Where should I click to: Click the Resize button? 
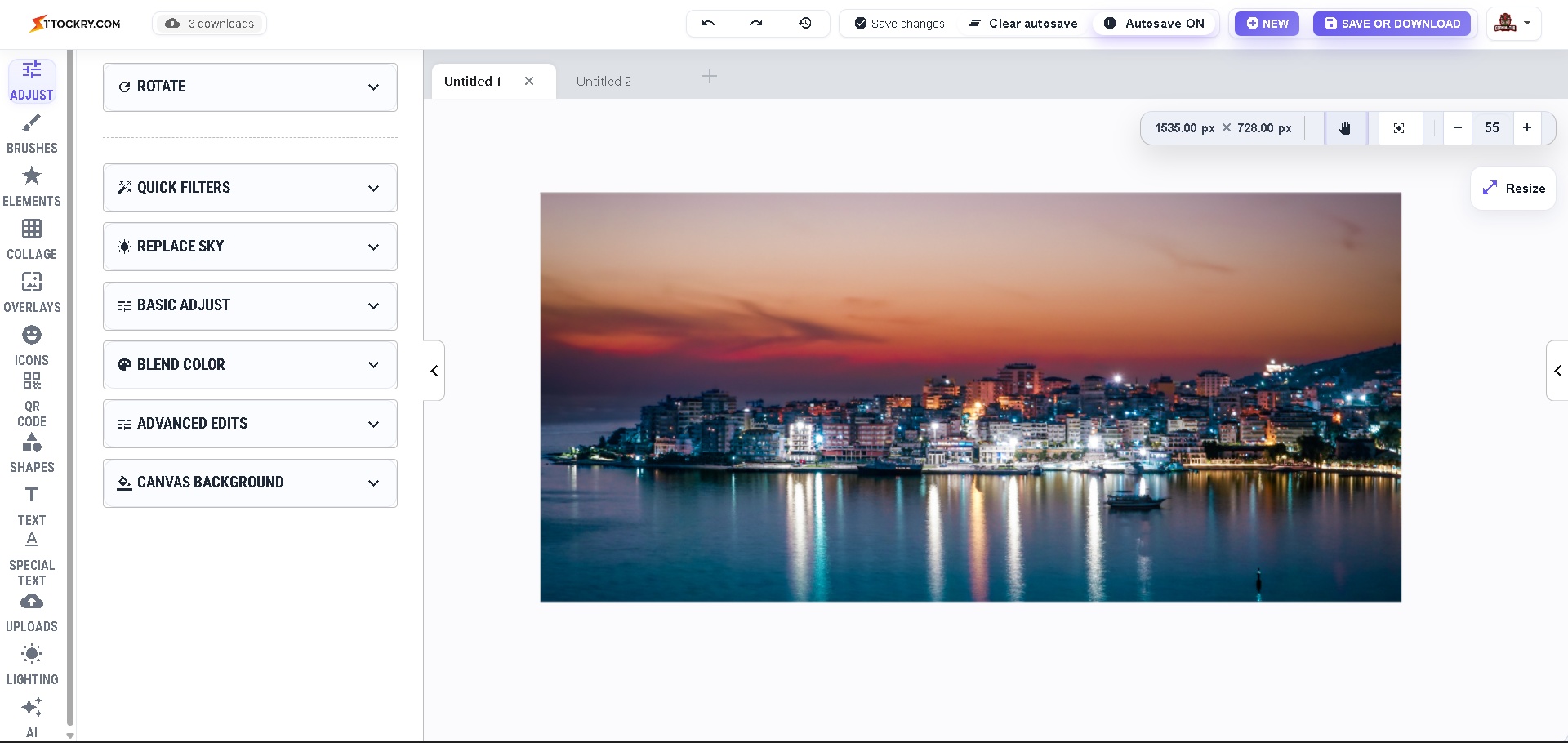(x=1513, y=189)
